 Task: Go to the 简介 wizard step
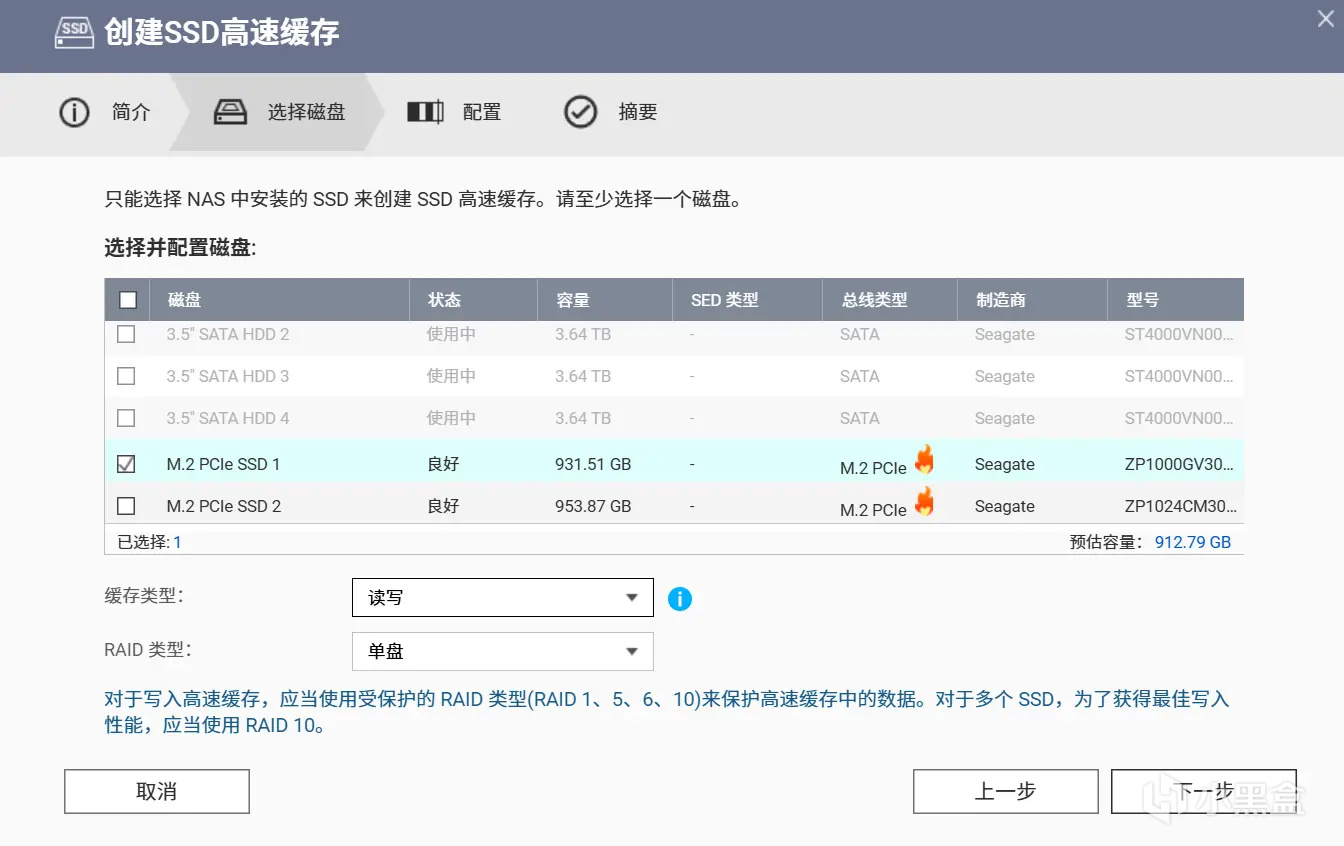point(130,112)
